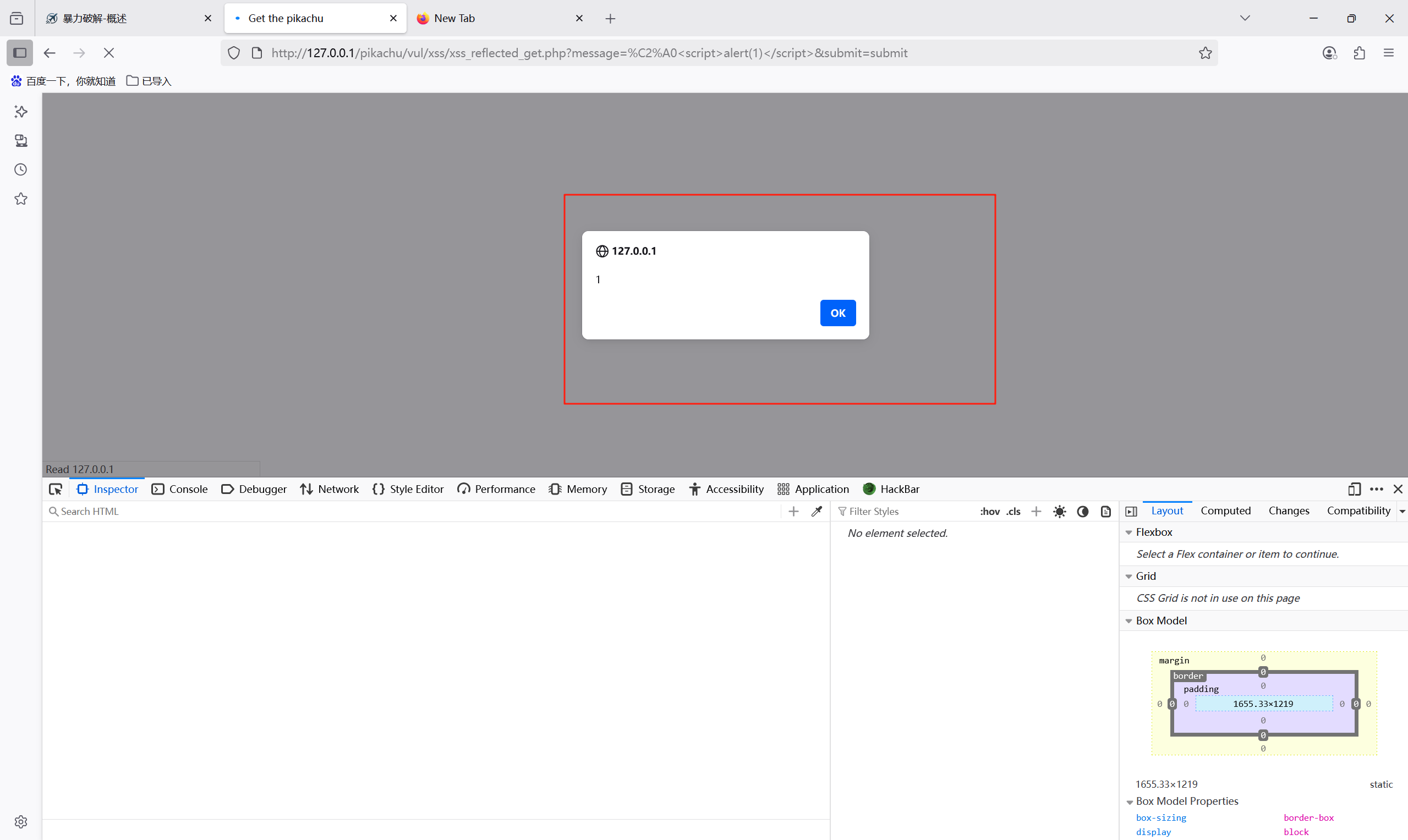
Task: Open the Storage panel
Action: coord(648,489)
